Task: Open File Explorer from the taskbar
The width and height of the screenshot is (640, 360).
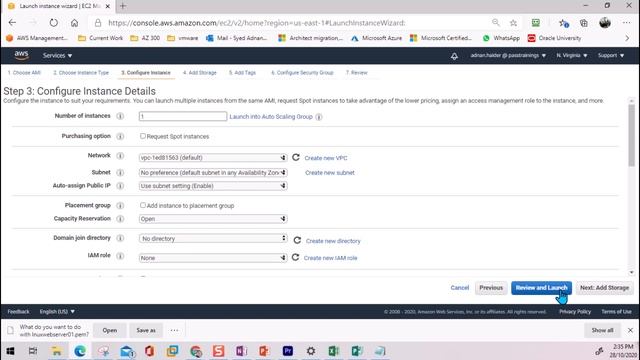Action: coord(56,351)
